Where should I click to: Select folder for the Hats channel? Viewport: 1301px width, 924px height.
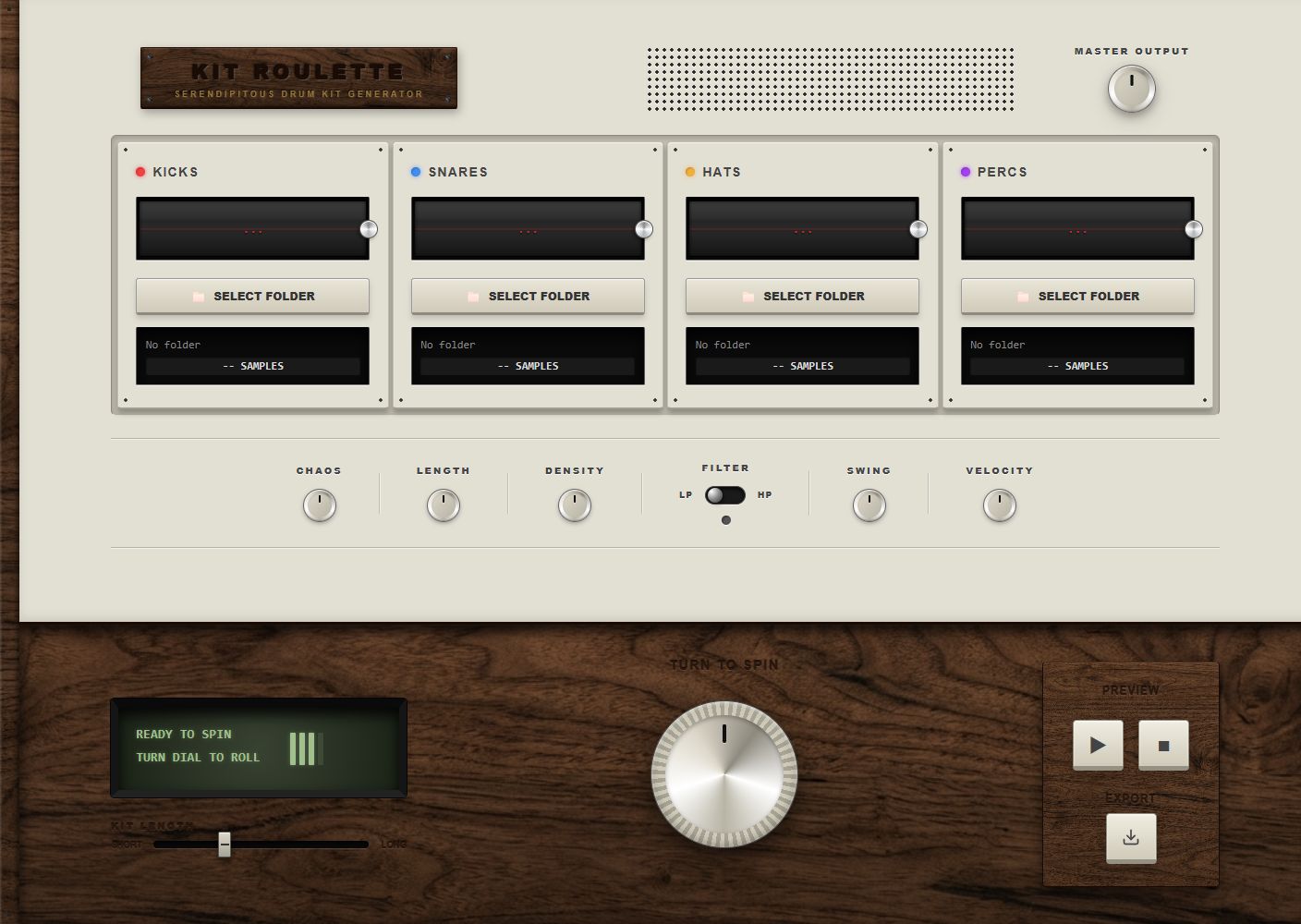pyautogui.click(x=802, y=296)
